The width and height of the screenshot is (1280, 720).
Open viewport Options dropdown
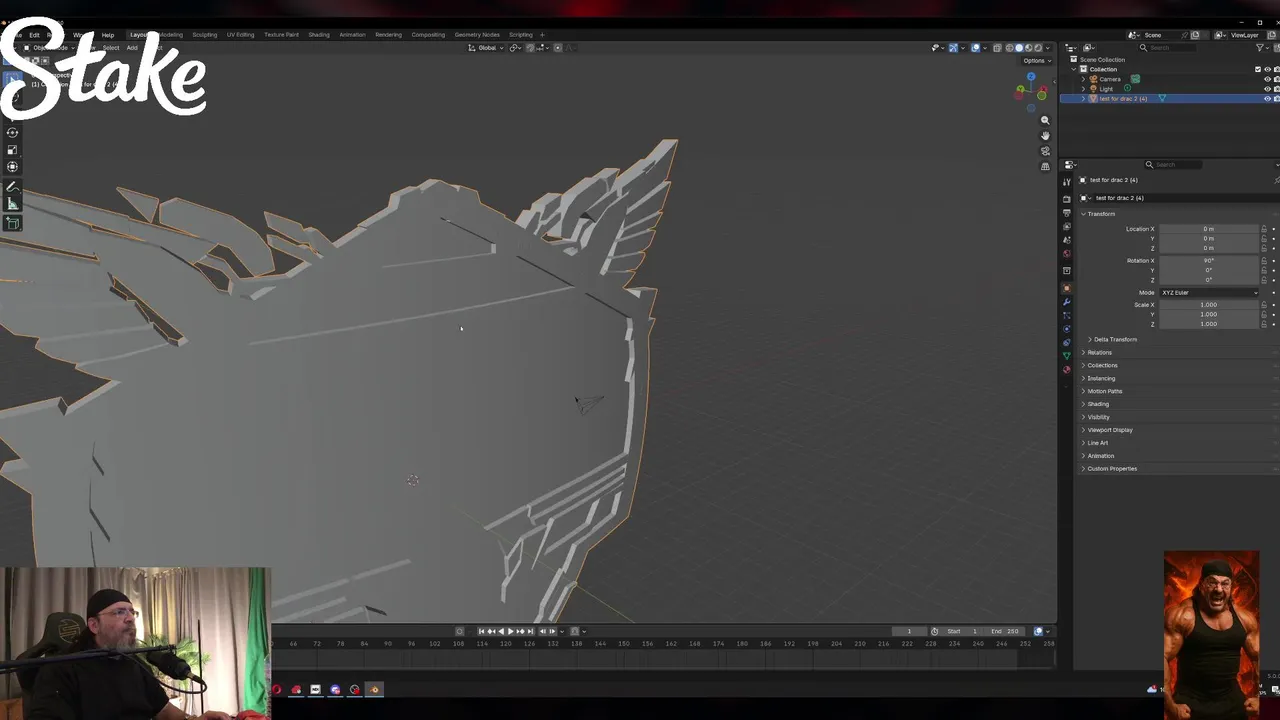coord(1037,60)
